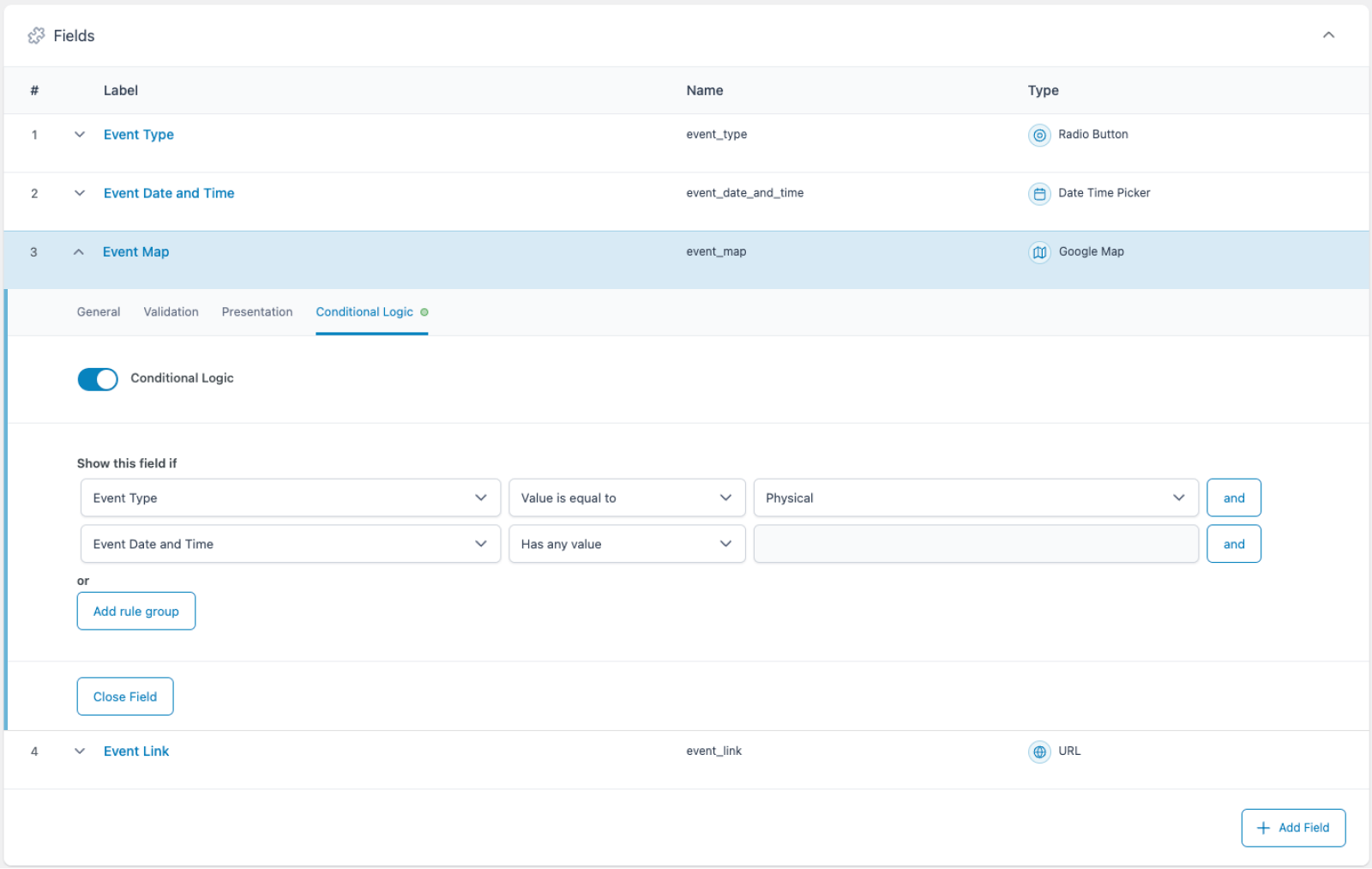
Task: Expand the Event Type field row
Action: pos(80,135)
